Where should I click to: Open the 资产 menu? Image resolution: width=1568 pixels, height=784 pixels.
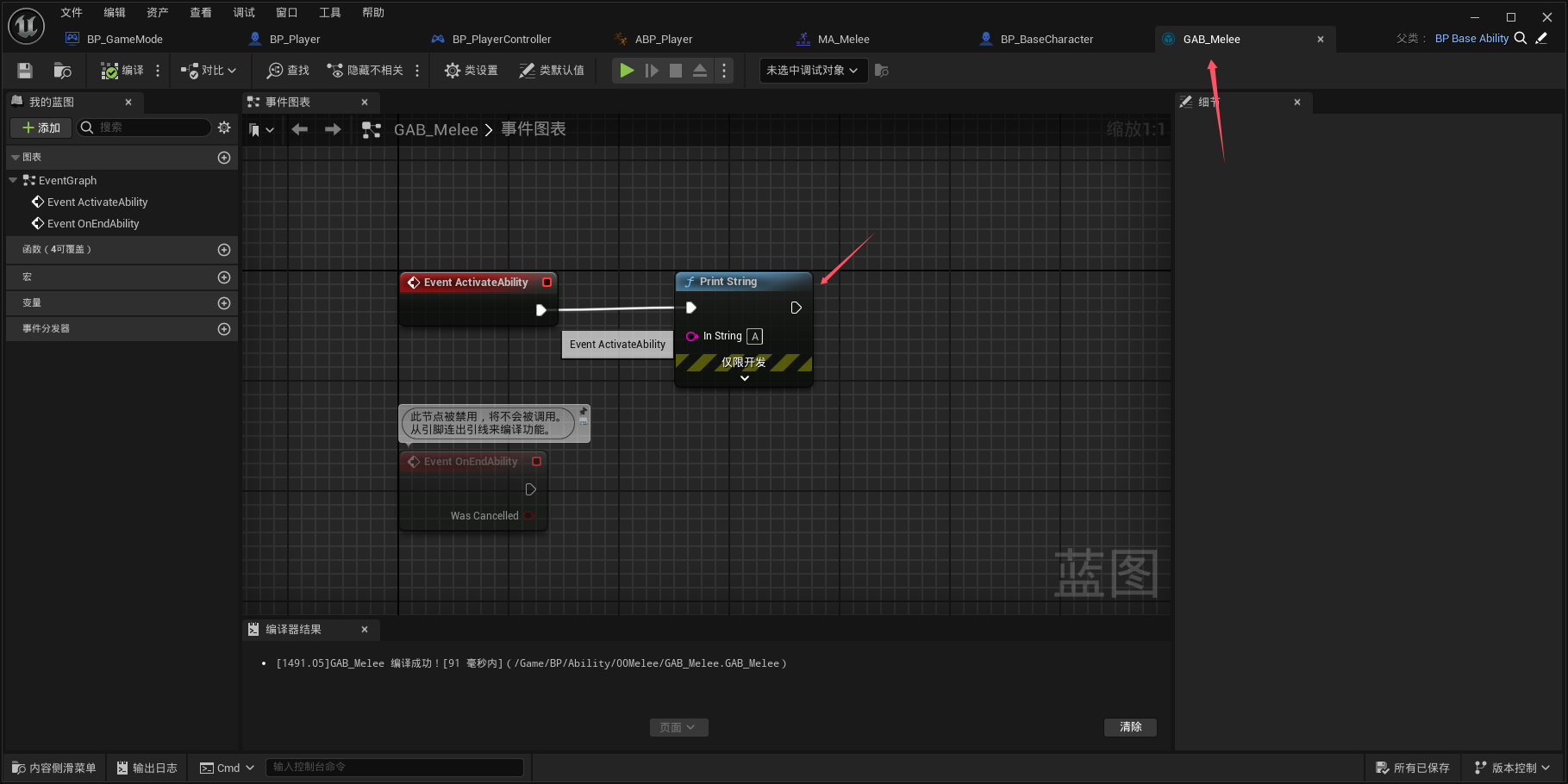(158, 12)
